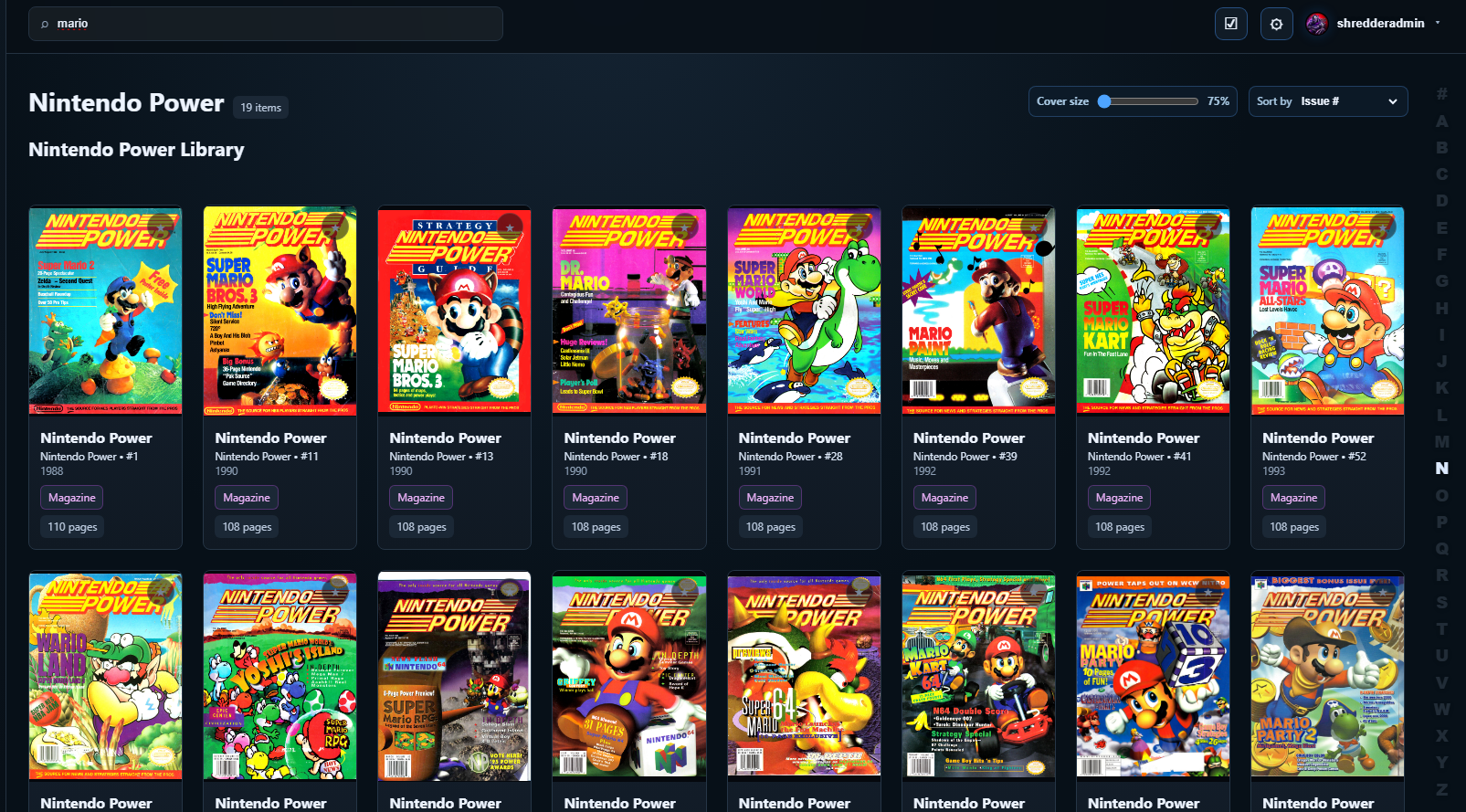Star the Strategy Guide issue #13 cover
Screen dimensions: 1466x812
tap(510, 227)
